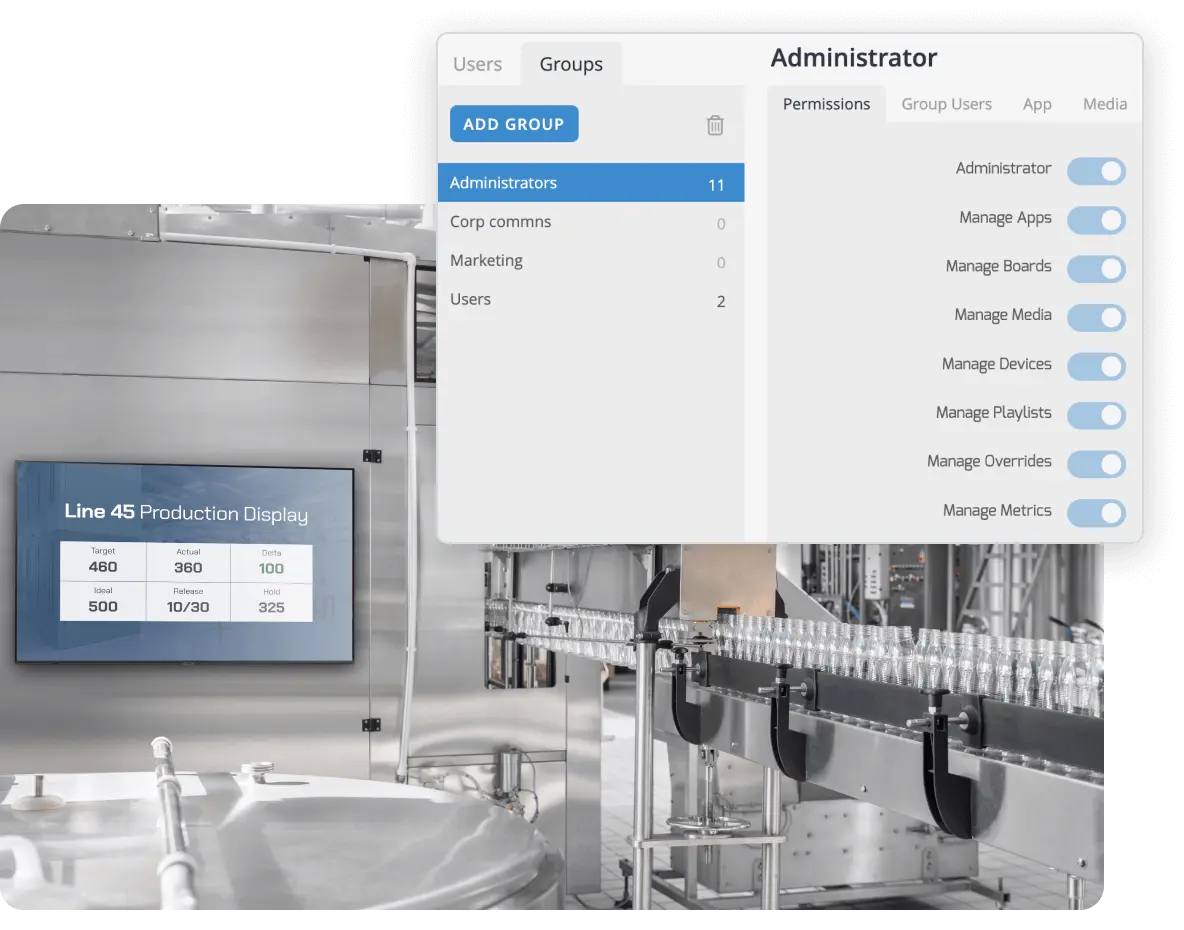Toggle the Manage Boards switch
The image size is (1184, 930).
(1096, 269)
